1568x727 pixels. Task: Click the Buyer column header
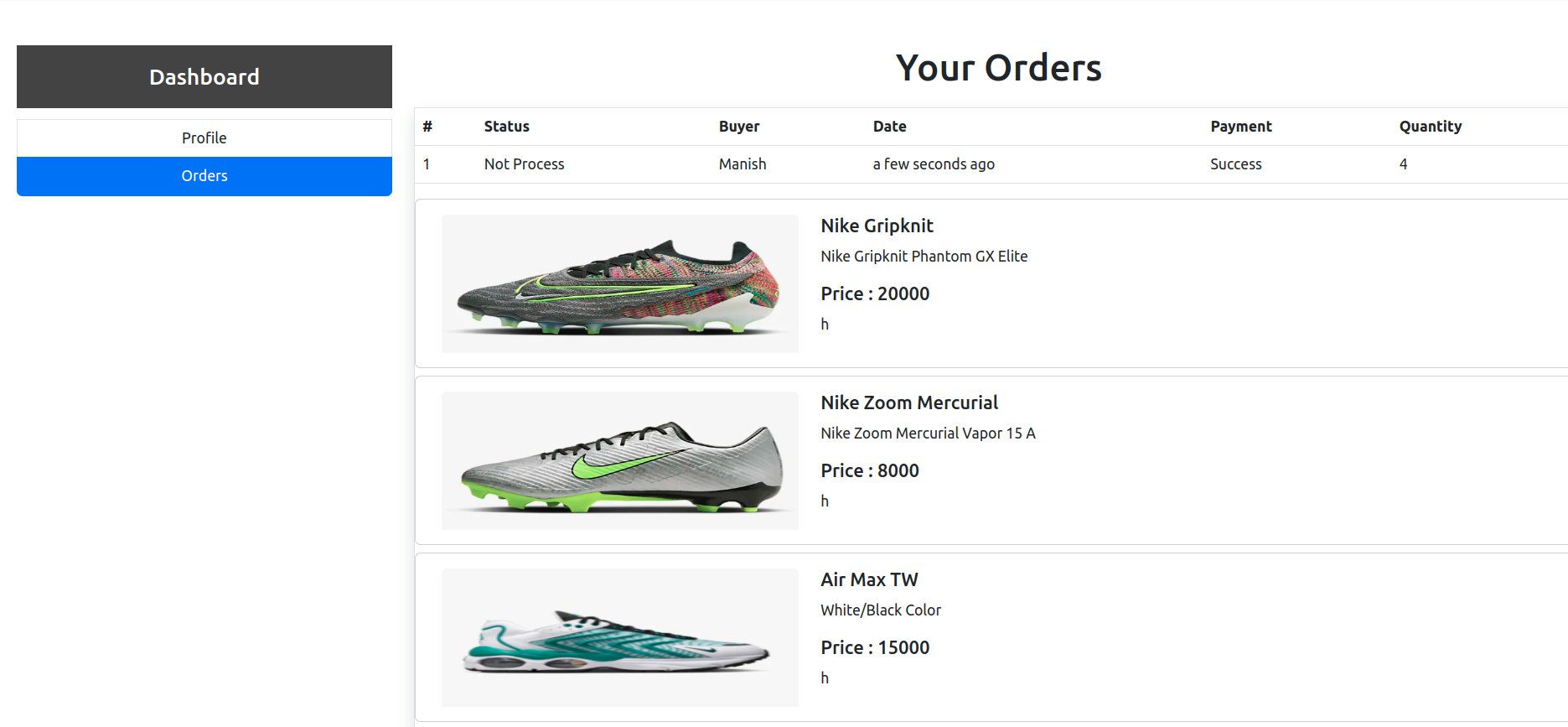coord(738,126)
